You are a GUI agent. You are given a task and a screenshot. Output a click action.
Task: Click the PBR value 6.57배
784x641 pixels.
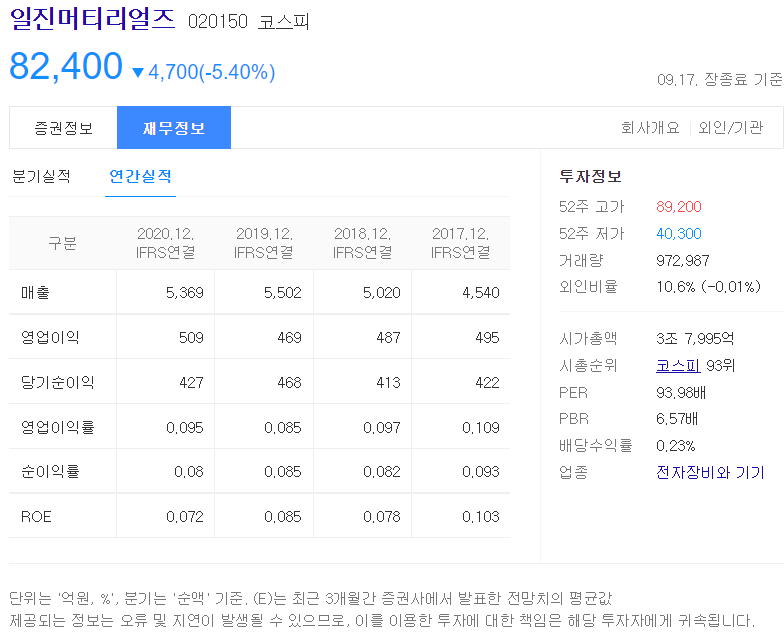(x=676, y=418)
